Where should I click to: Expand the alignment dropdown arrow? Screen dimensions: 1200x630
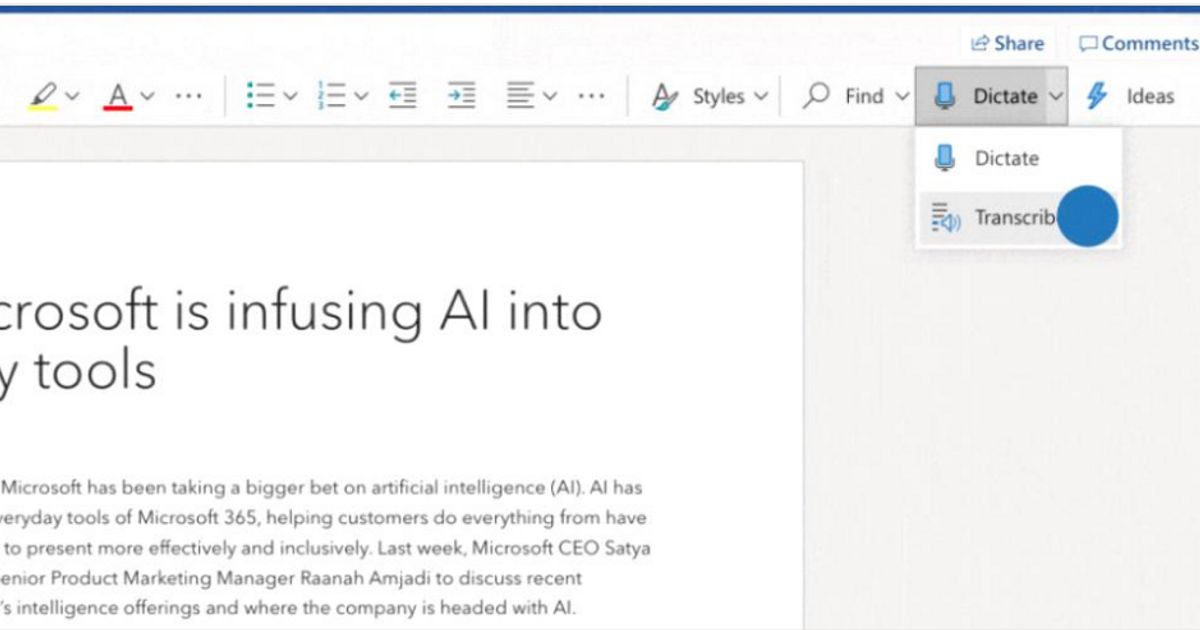[549, 96]
